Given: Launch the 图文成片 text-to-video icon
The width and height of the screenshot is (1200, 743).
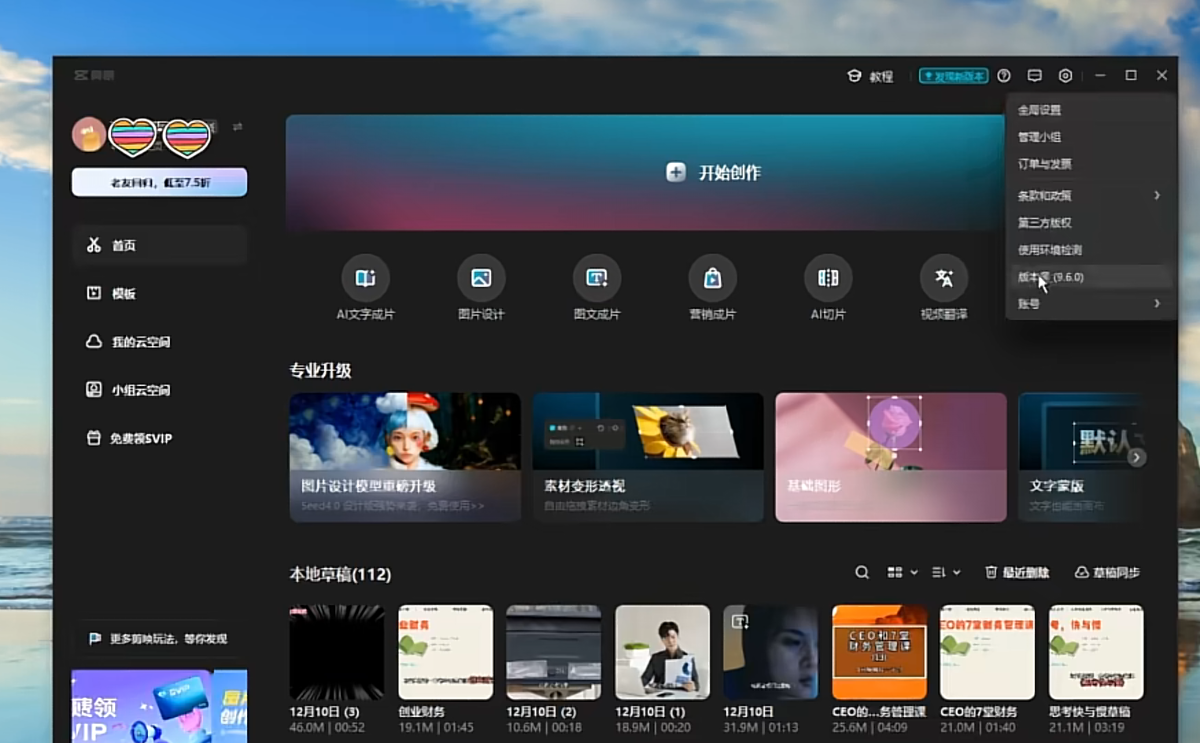Looking at the screenshot, I should 597,279.
